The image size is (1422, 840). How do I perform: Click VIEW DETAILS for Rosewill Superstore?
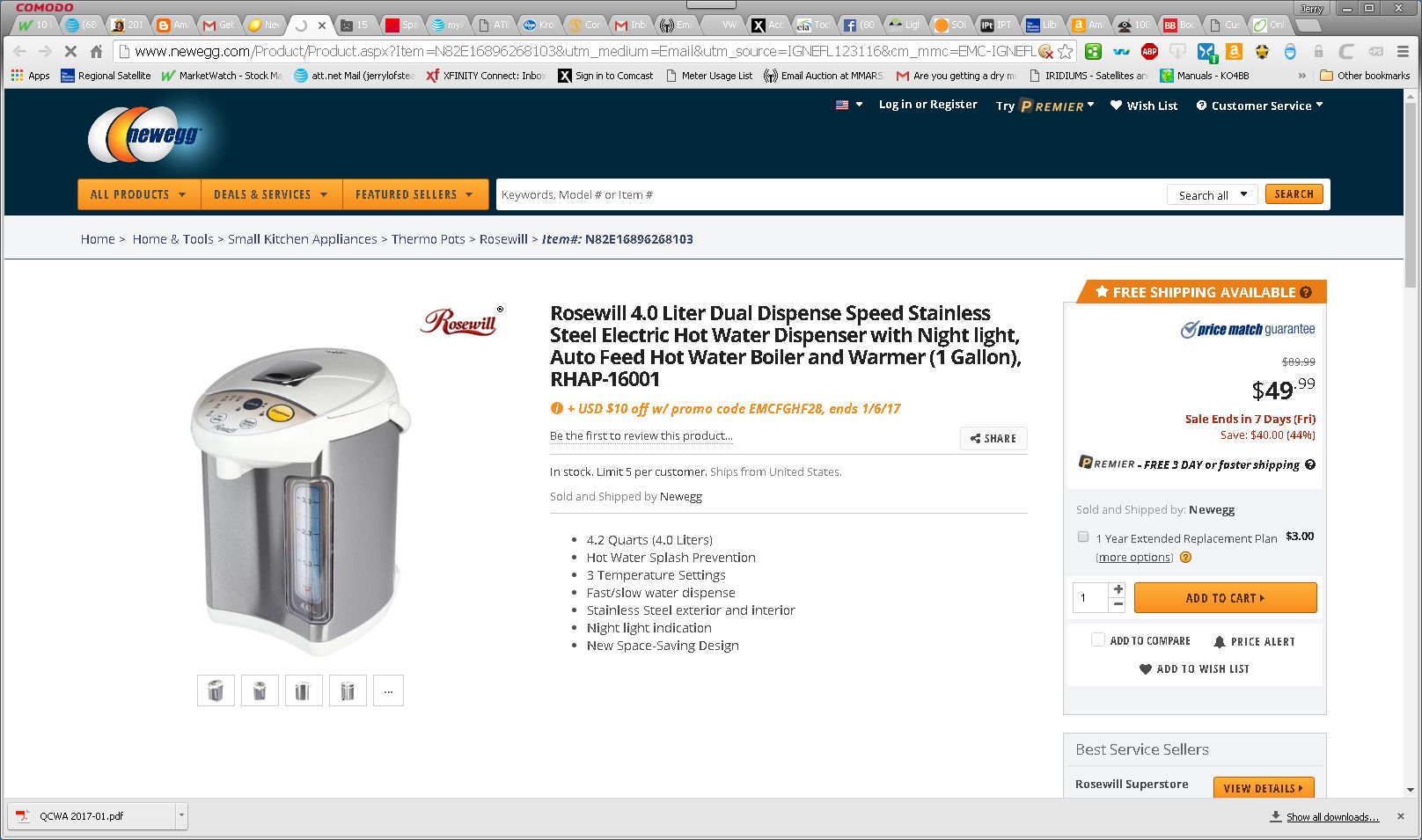pos(1263,788)
